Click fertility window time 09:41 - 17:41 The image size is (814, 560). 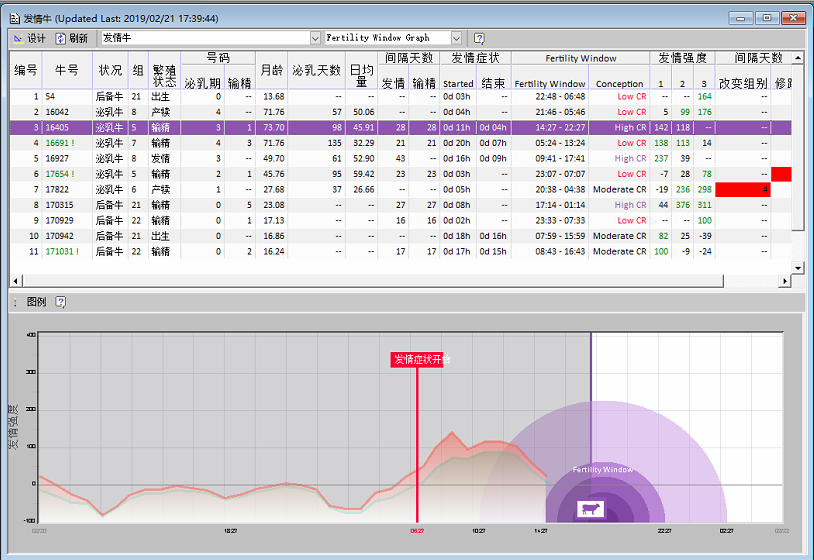tap(560, 158)
